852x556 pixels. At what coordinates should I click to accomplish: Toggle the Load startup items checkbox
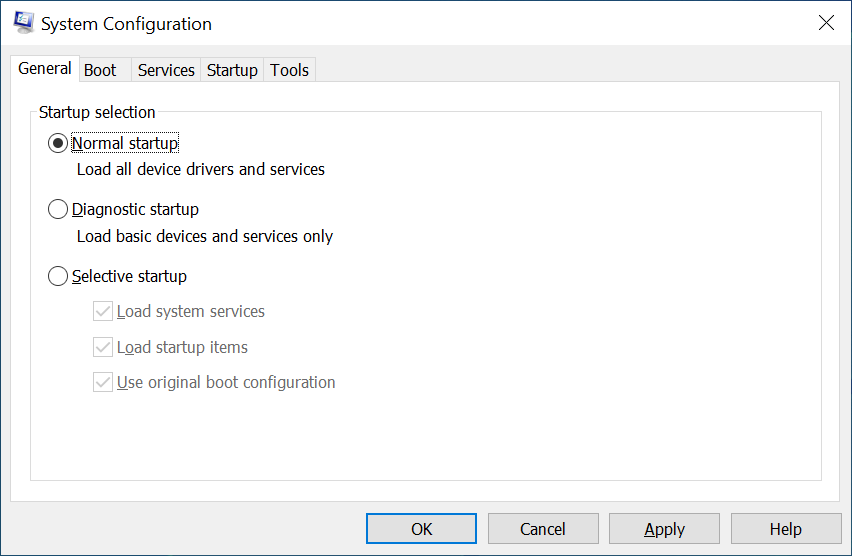(102, 348)
